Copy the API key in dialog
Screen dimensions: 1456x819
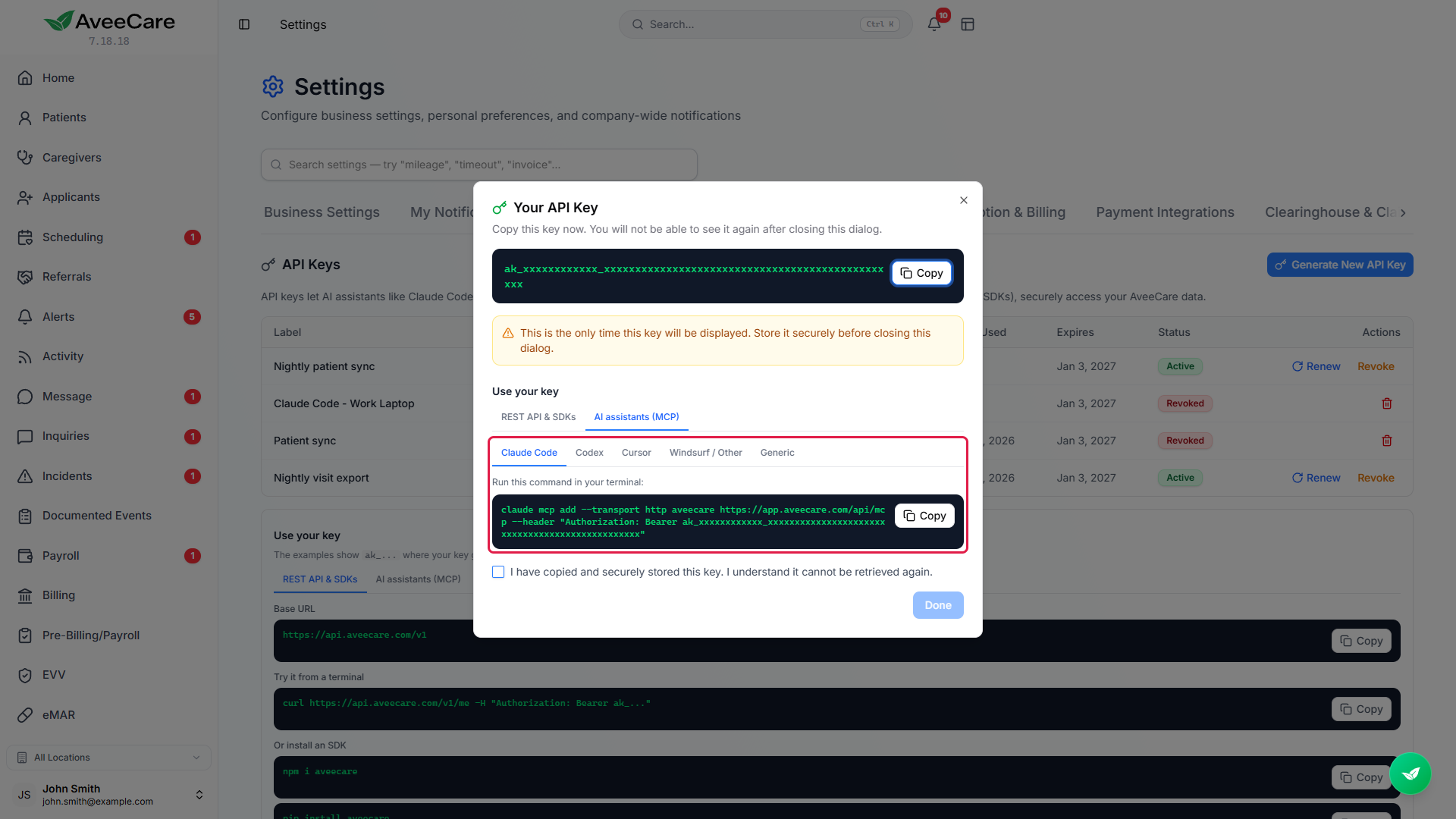click(921, 273)
